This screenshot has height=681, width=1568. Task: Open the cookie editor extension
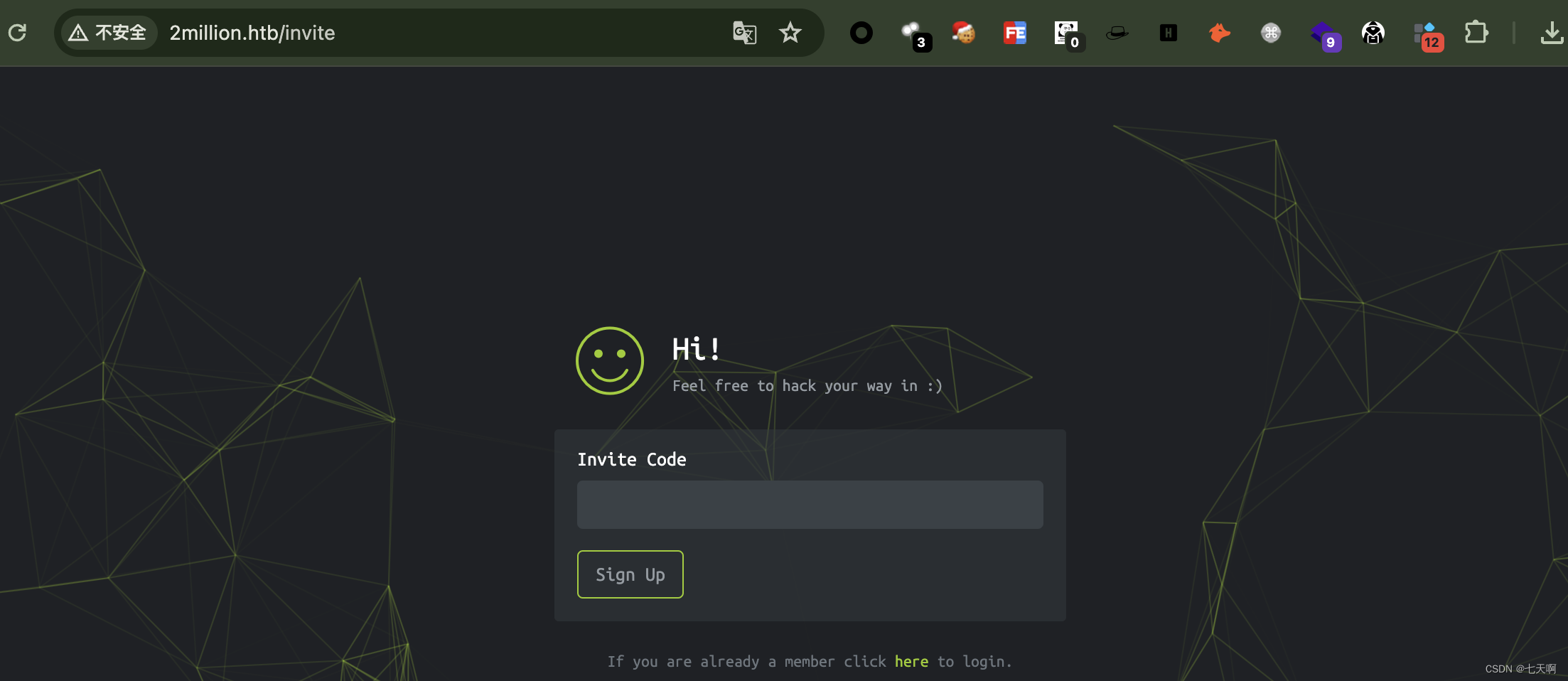pyautogui.click(x=964, y=32)
